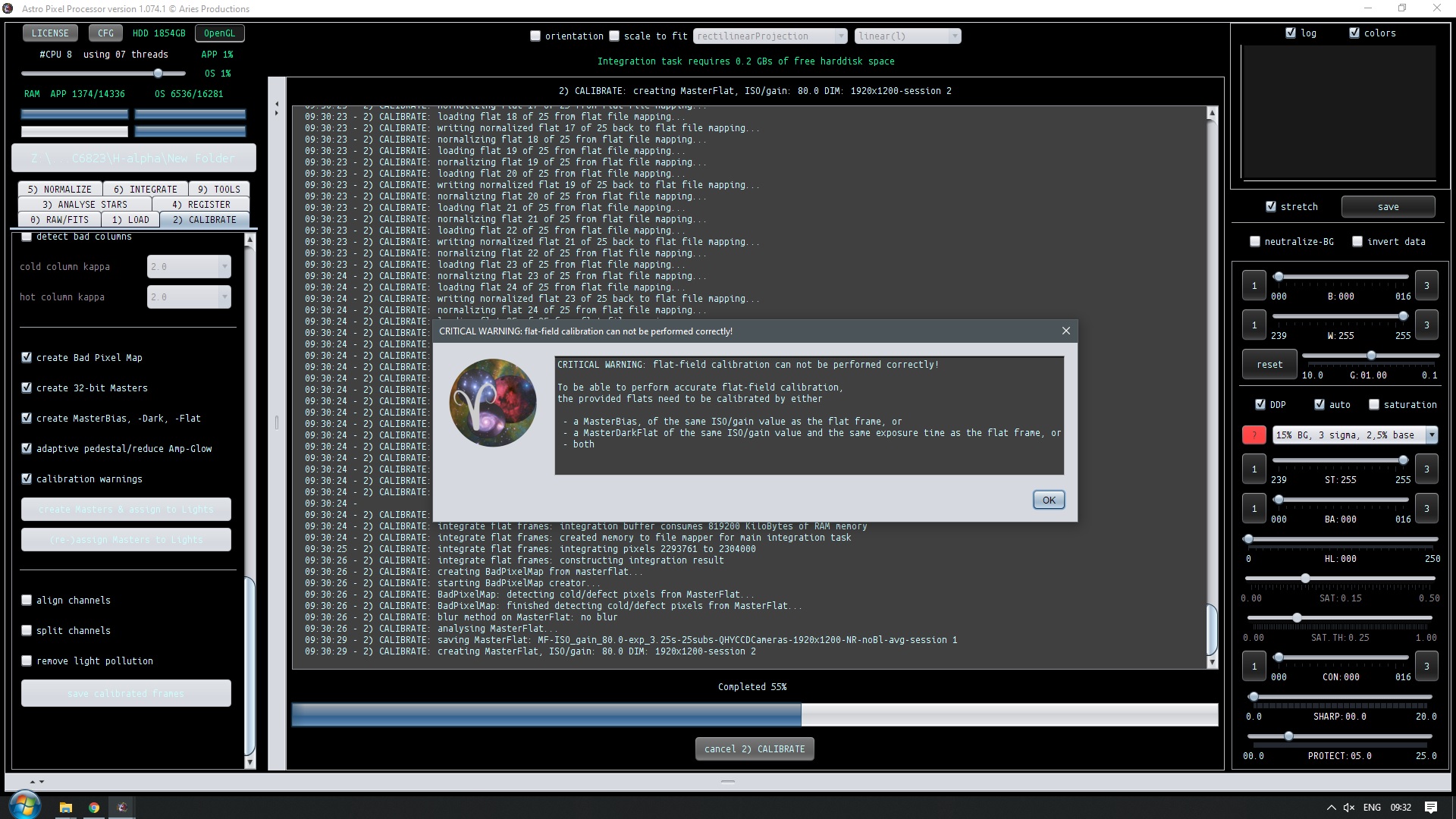Open Chrome from the taskbar
The width and height of the screenshot is (1456, 819).
click(x=94, y=808)
